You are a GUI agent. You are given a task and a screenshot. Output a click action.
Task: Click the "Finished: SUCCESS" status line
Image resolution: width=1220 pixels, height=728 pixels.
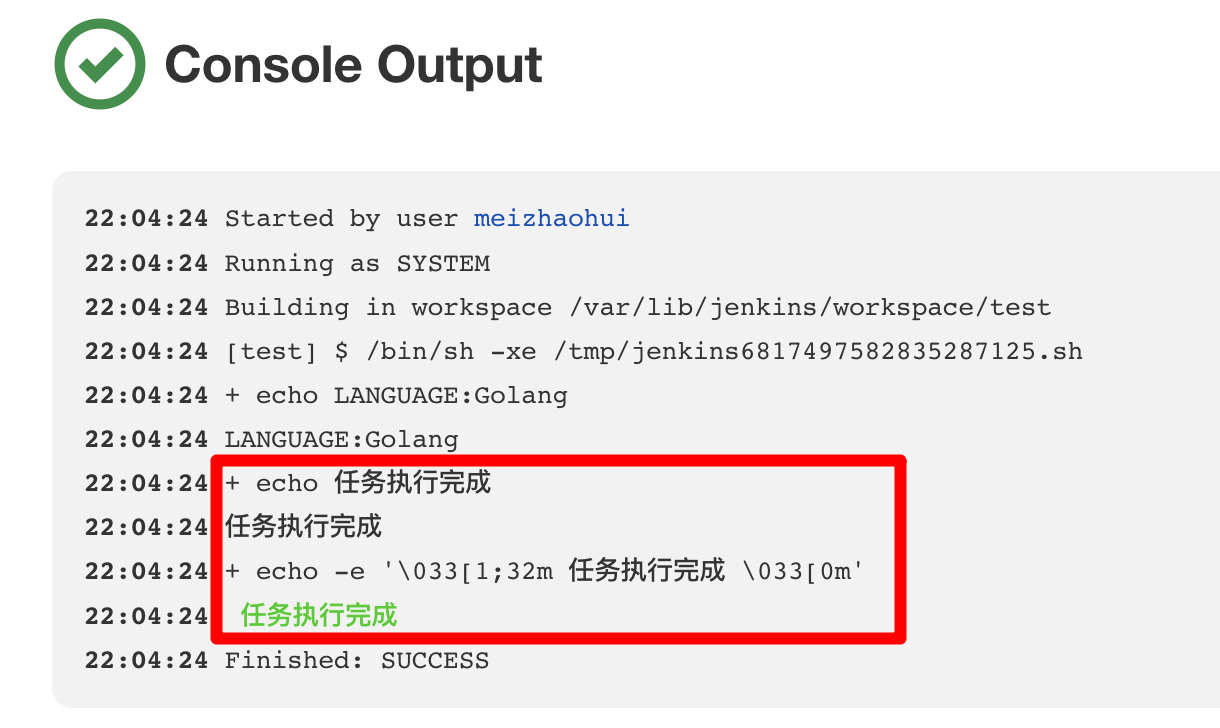[357, 661]
